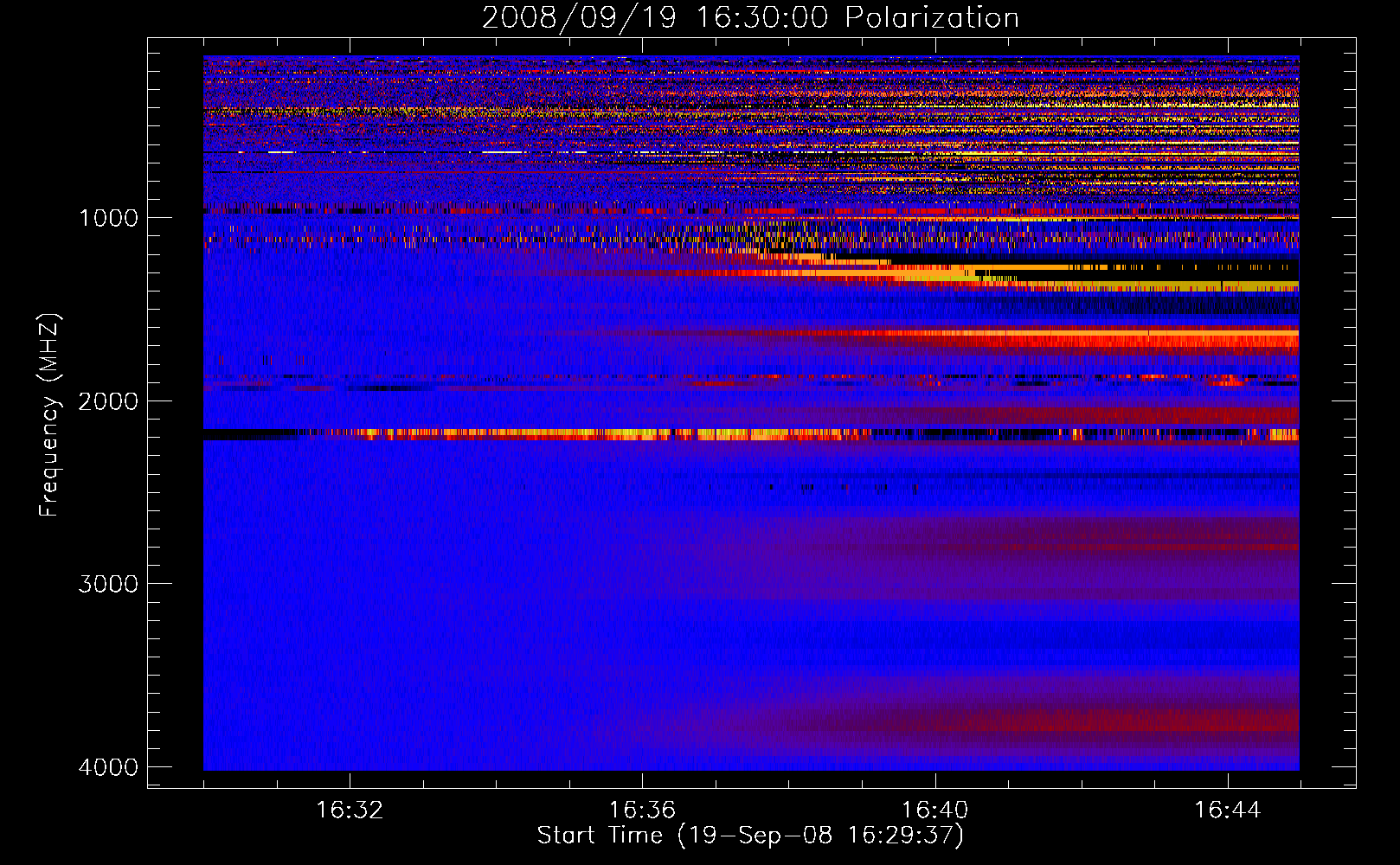The image size is (1400, 865).
Task: Click the plot title '2008/09/19 16:30:00 Polarization'
Action: pyautogui.click(x=750, y=17)
